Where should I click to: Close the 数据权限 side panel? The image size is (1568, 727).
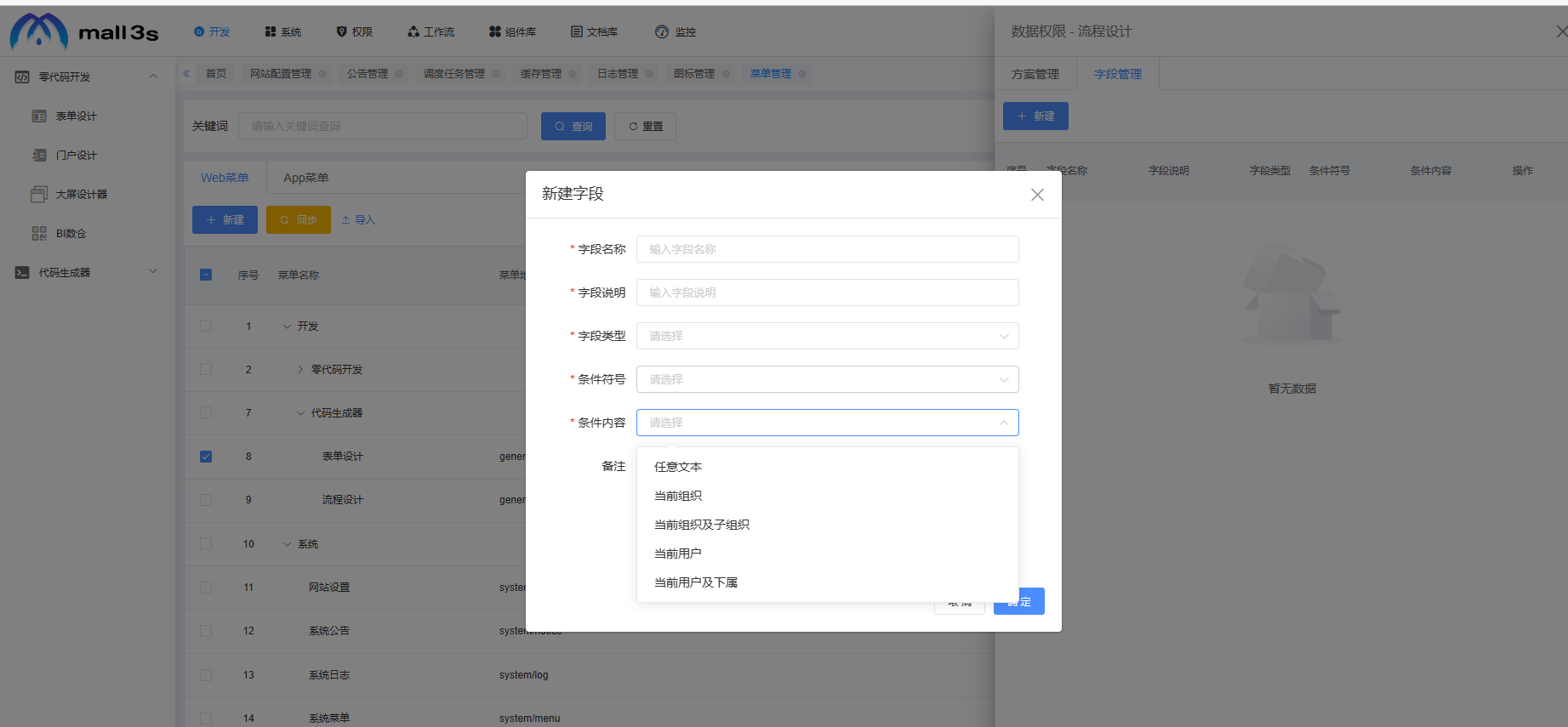[1561, 31]
